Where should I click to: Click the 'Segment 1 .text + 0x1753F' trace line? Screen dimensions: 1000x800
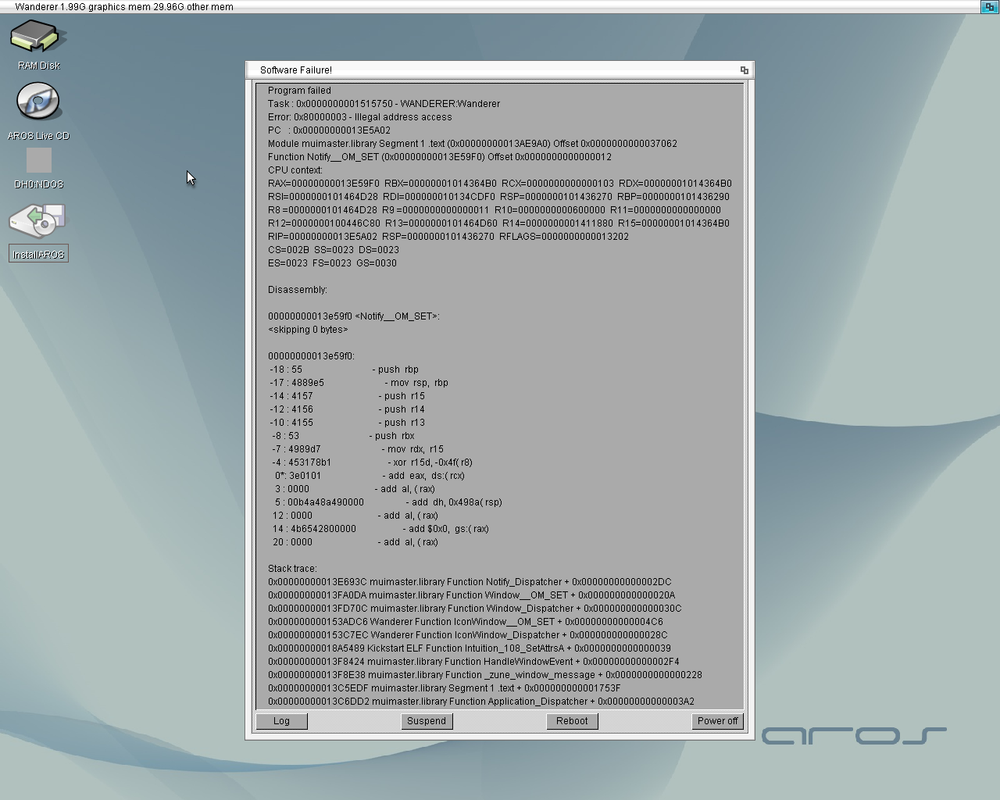tap(445, 688)
